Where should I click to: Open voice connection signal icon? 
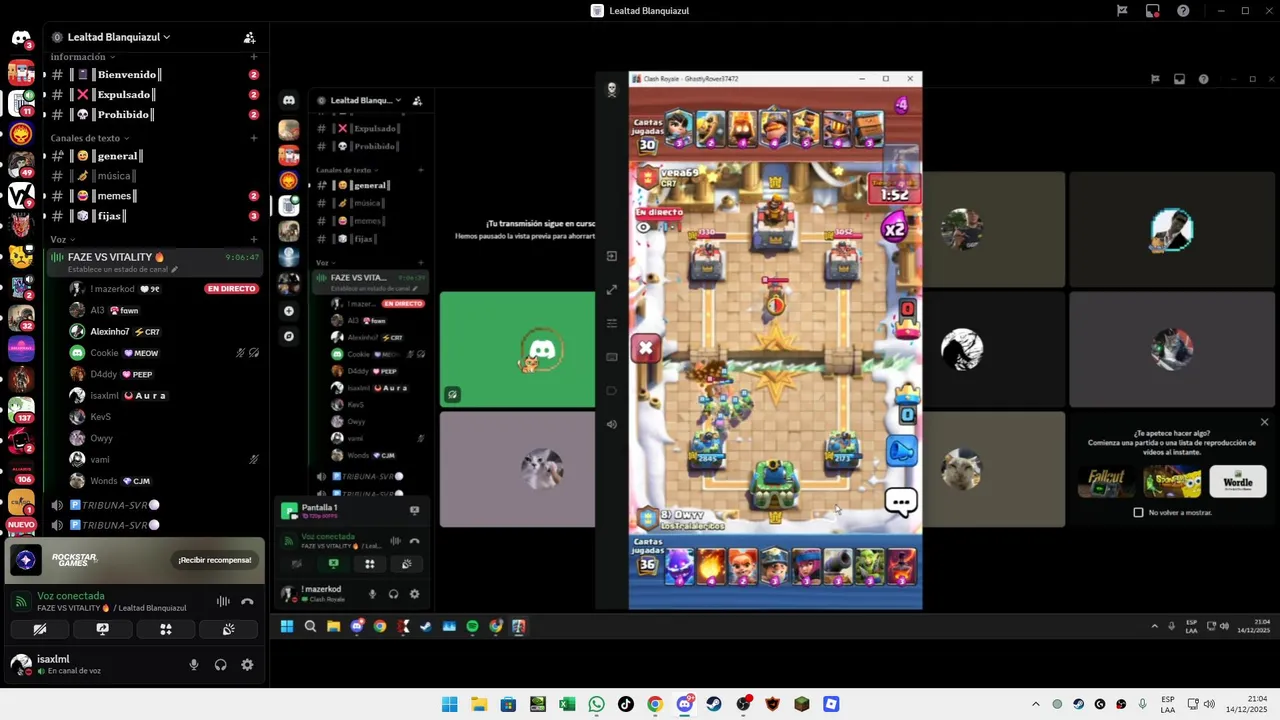[x=20, y=601]
